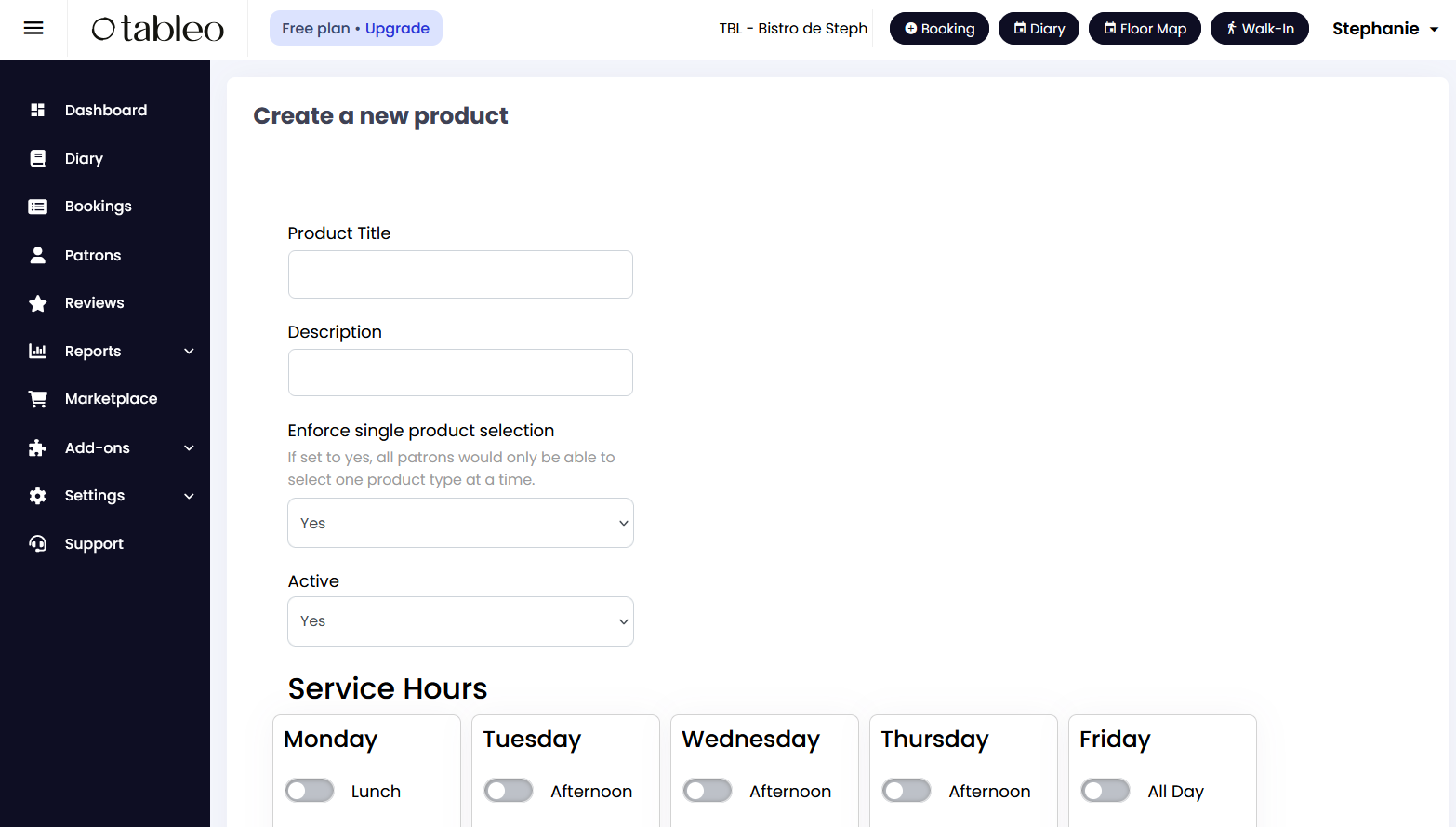1456x827 pixels.
Task: Click the Patrons person icon
Action: [x=37, y=255]
